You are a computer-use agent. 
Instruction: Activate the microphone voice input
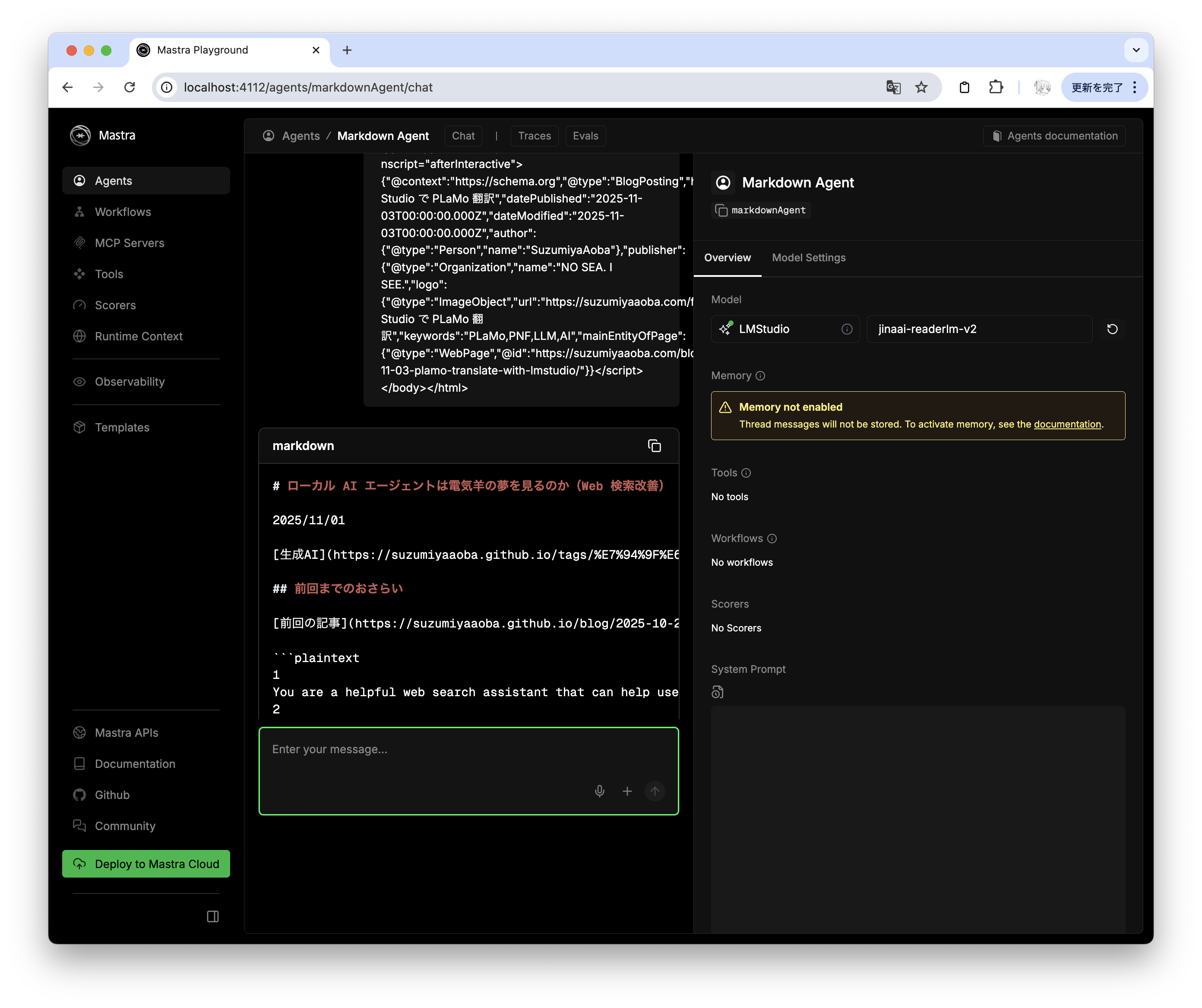pyautogui.click(x=599, y=791)
